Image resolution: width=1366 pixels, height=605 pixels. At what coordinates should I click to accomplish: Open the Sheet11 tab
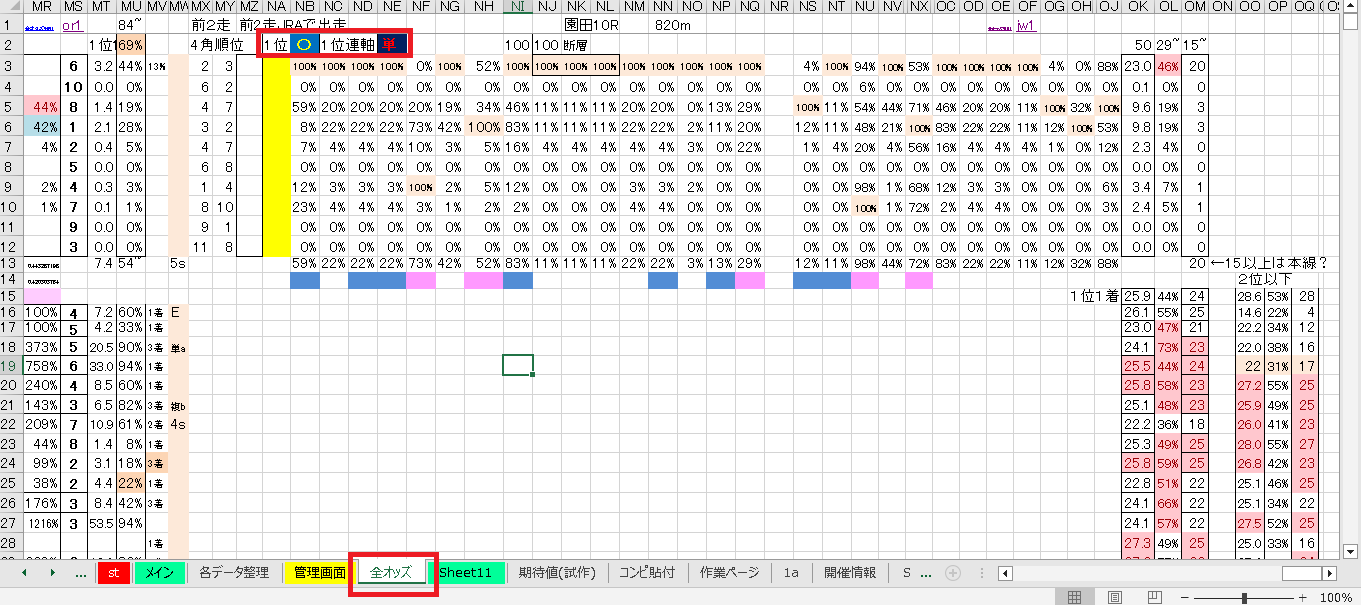tap(466, 573)
